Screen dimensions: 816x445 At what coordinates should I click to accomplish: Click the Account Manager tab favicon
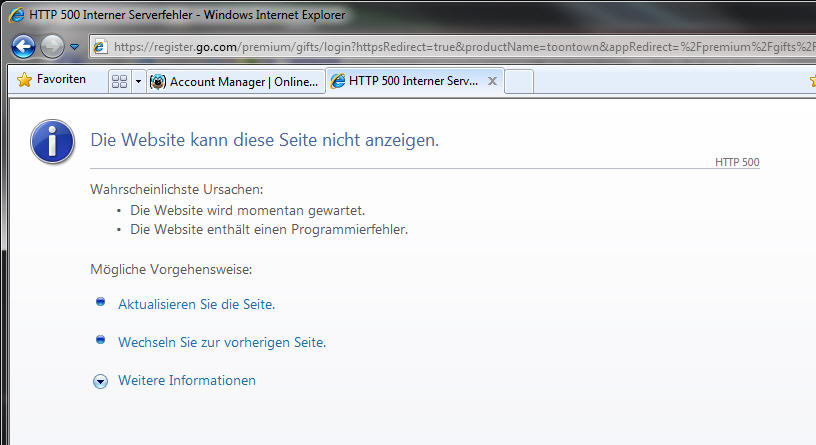158,81
